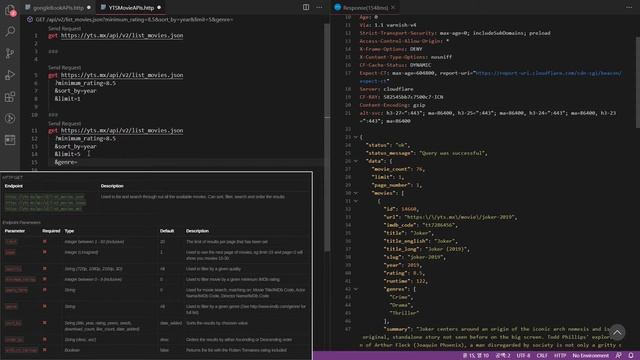Screen dimensions: 640x360
Task: Select the YTSMovieAPIs.http tab
Action: point(131,7)
